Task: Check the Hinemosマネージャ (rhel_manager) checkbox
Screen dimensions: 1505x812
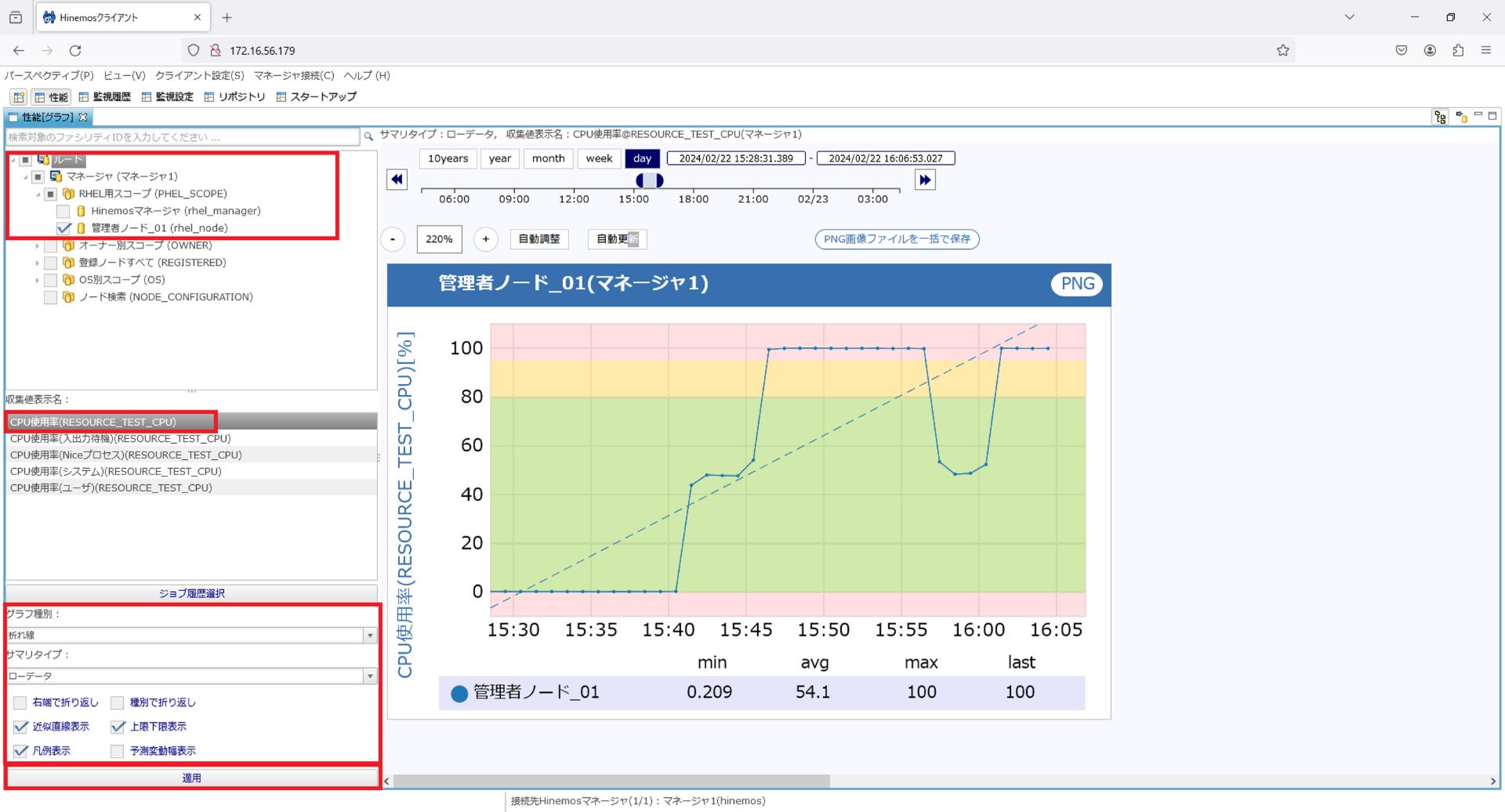Action: coord(63,211)
